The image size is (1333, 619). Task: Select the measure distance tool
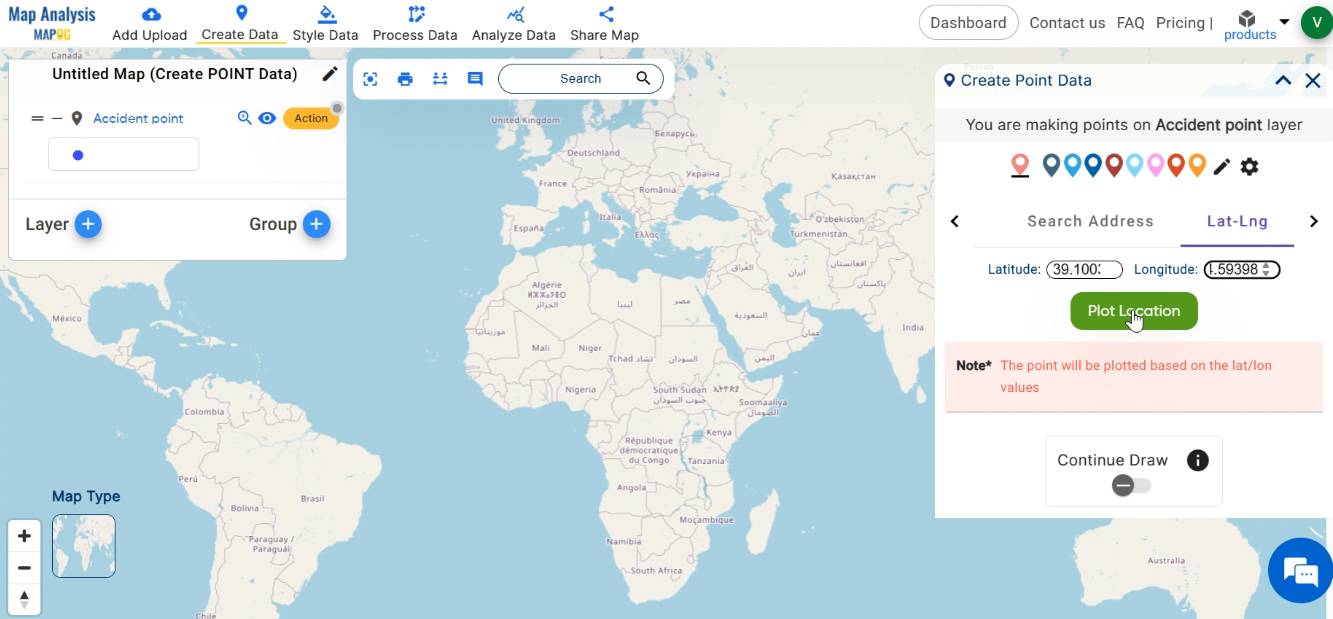click(440, 78)
